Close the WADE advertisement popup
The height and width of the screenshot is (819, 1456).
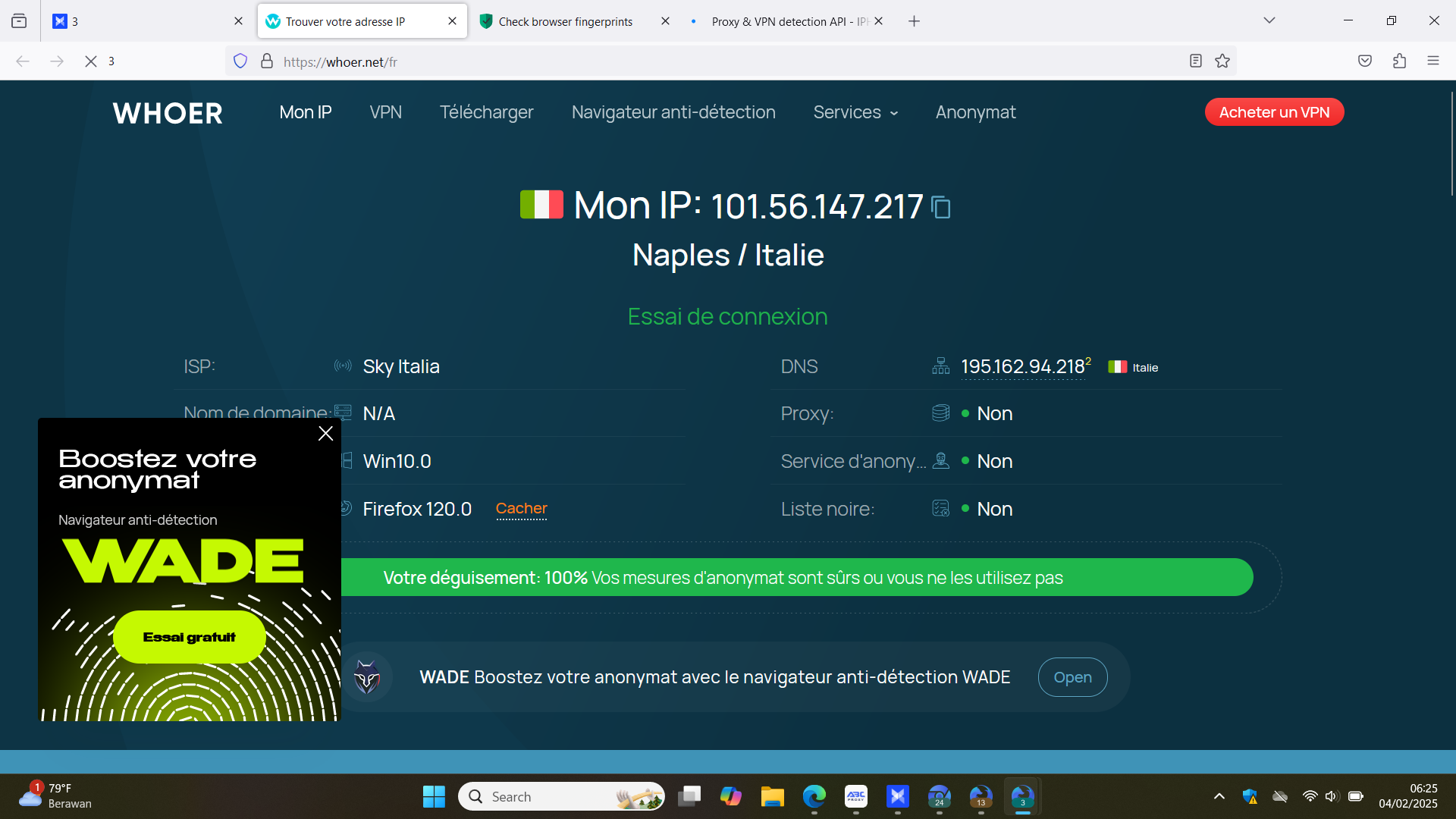click(x=326, y=434)
